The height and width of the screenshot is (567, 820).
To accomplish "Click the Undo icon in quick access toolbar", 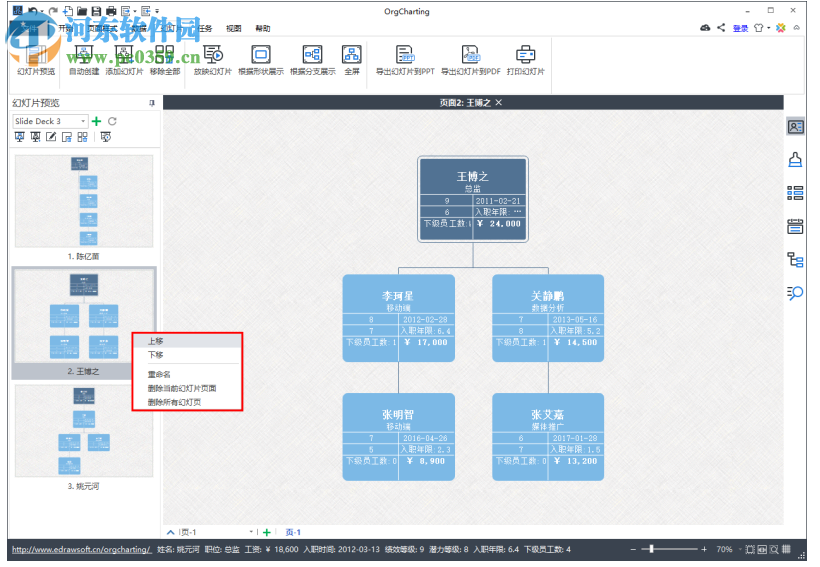I will click(x=32, y=10).
